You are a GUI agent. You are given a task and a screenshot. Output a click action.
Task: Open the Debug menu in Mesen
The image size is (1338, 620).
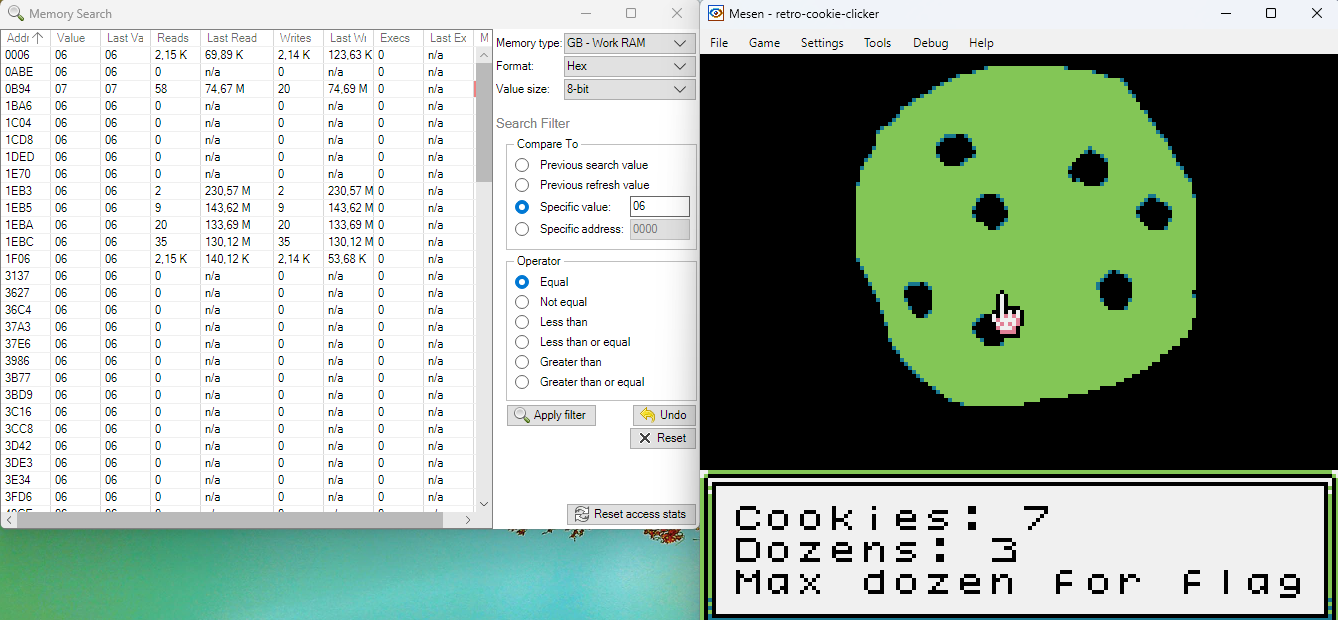tap(930, 43)
